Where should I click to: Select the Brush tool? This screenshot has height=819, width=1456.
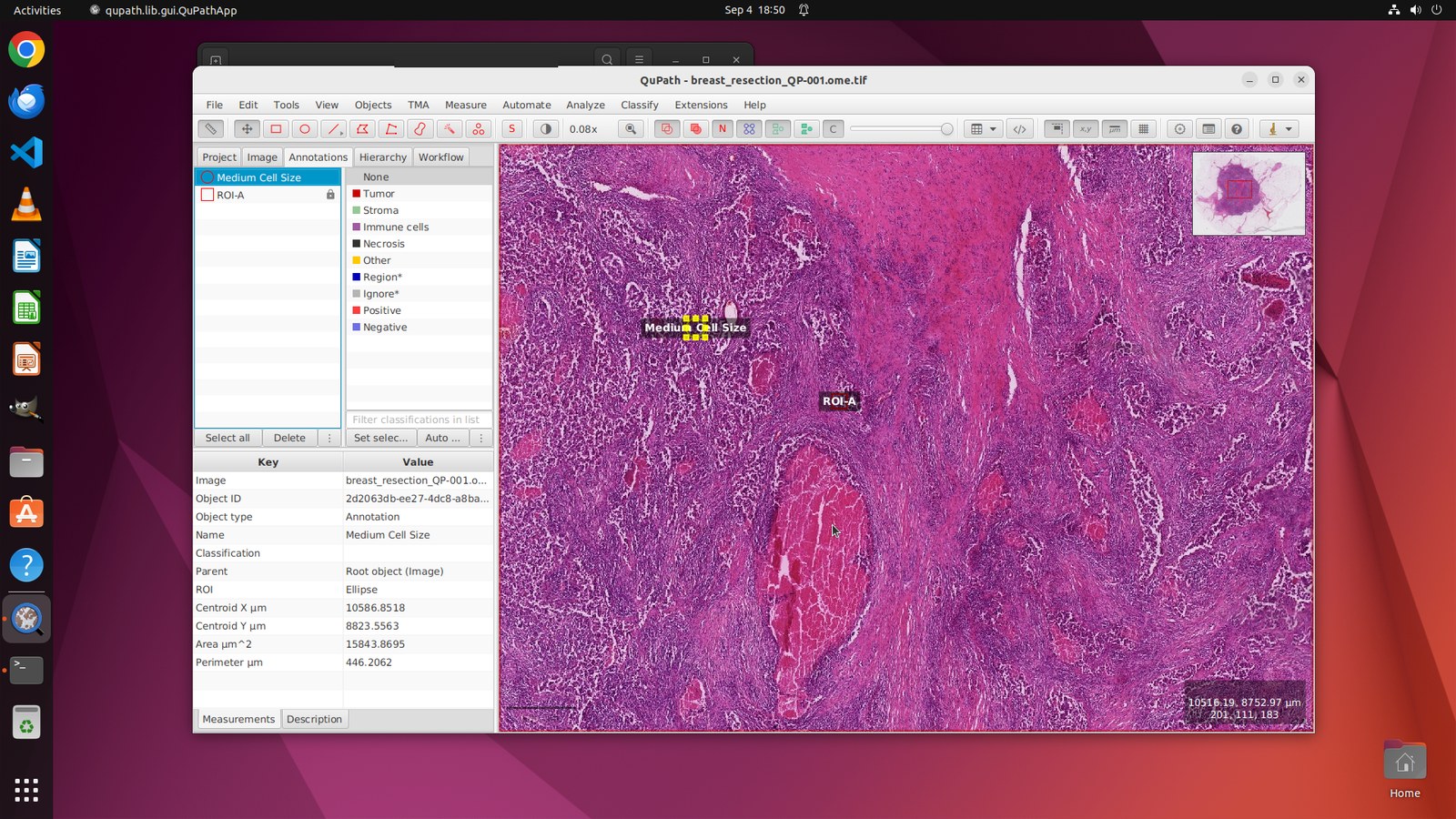click(x=420, y=129)
